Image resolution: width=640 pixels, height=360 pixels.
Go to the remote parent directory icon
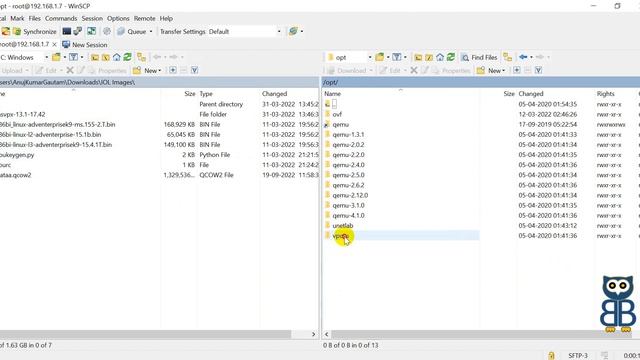tap(418, 58)
